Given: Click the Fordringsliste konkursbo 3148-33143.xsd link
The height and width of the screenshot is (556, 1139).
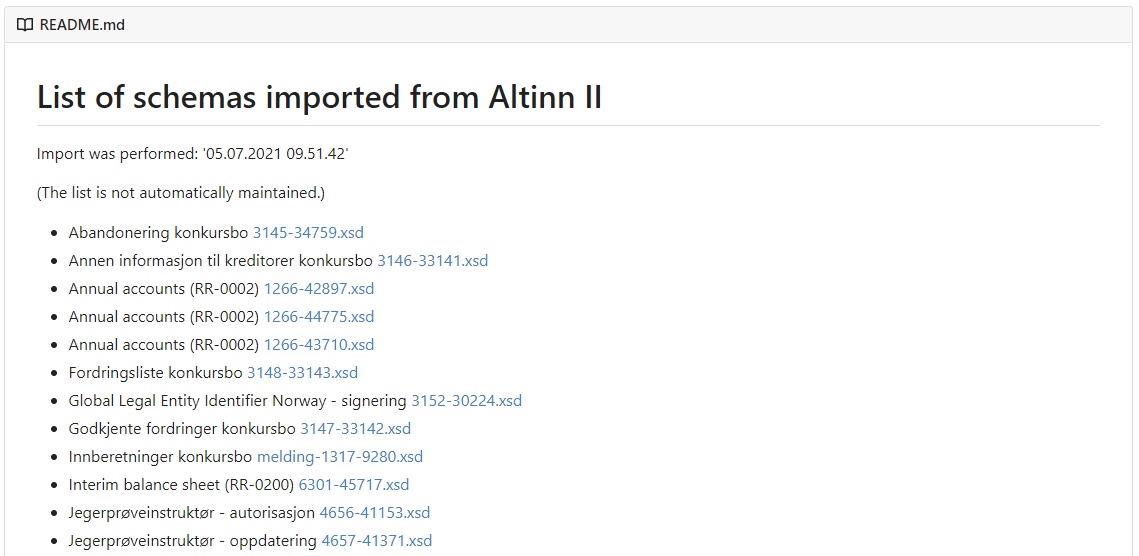Looking at the screenshot, I should 302,373.
